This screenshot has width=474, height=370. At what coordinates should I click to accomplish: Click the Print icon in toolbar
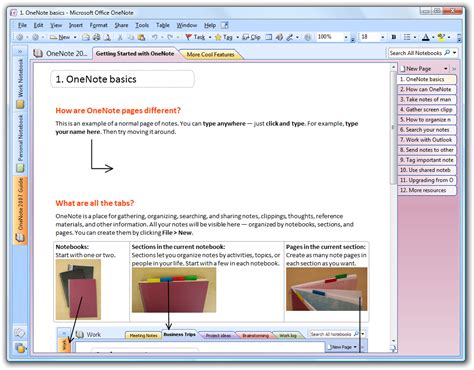click(x=96, y=37)
